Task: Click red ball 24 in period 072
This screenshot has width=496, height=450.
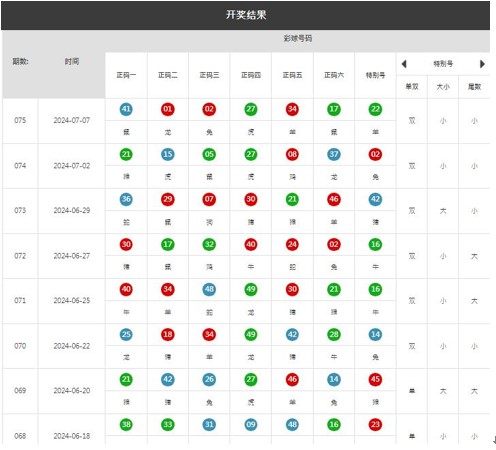Action: click(292, 244)
